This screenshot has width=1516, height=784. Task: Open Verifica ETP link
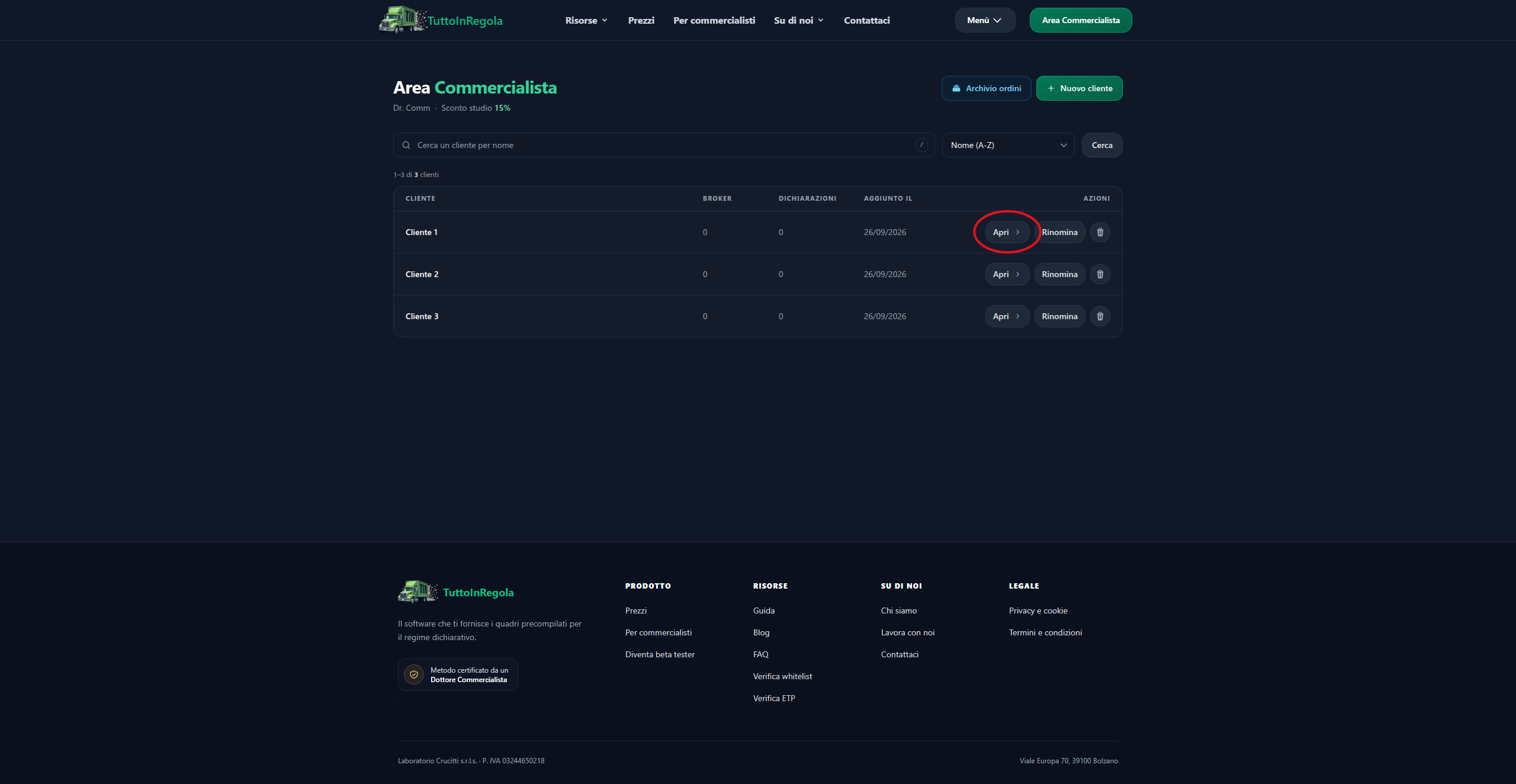pyautogui.click(x=774, y=698)
